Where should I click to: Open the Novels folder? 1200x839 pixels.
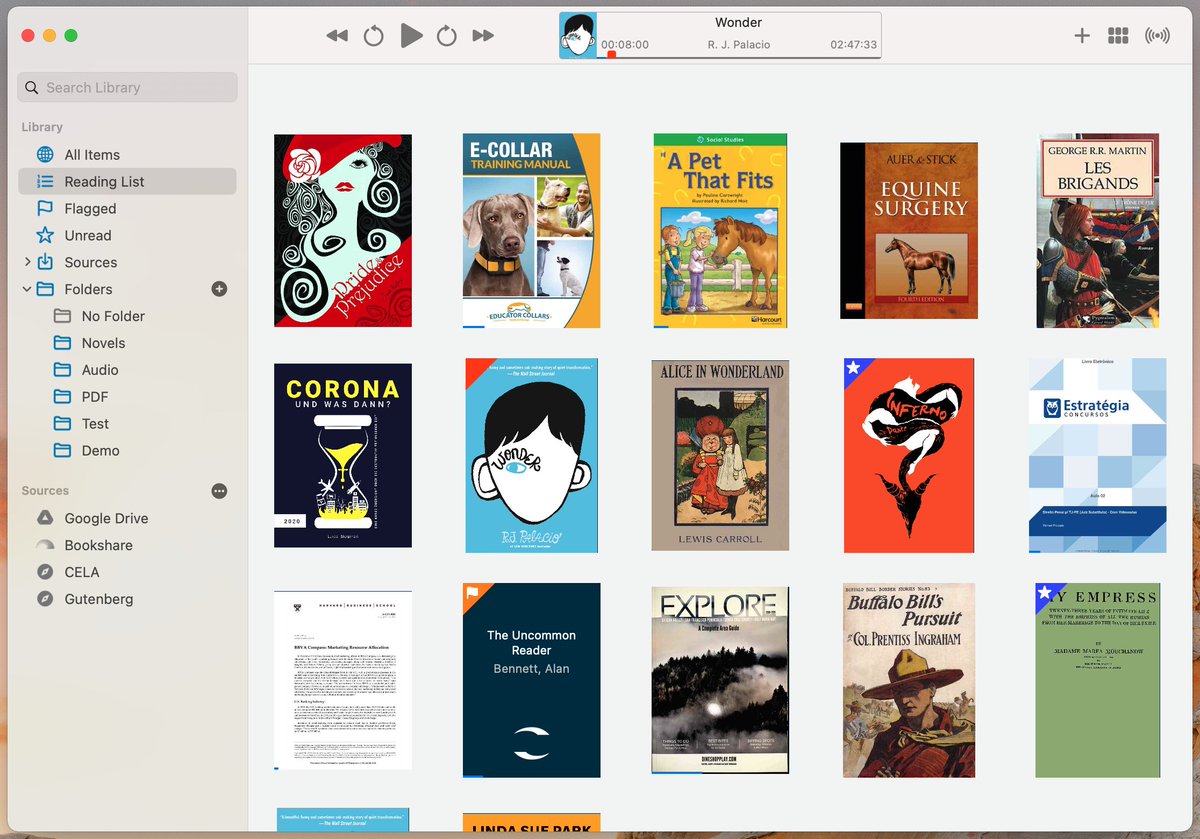coord(127,343)
